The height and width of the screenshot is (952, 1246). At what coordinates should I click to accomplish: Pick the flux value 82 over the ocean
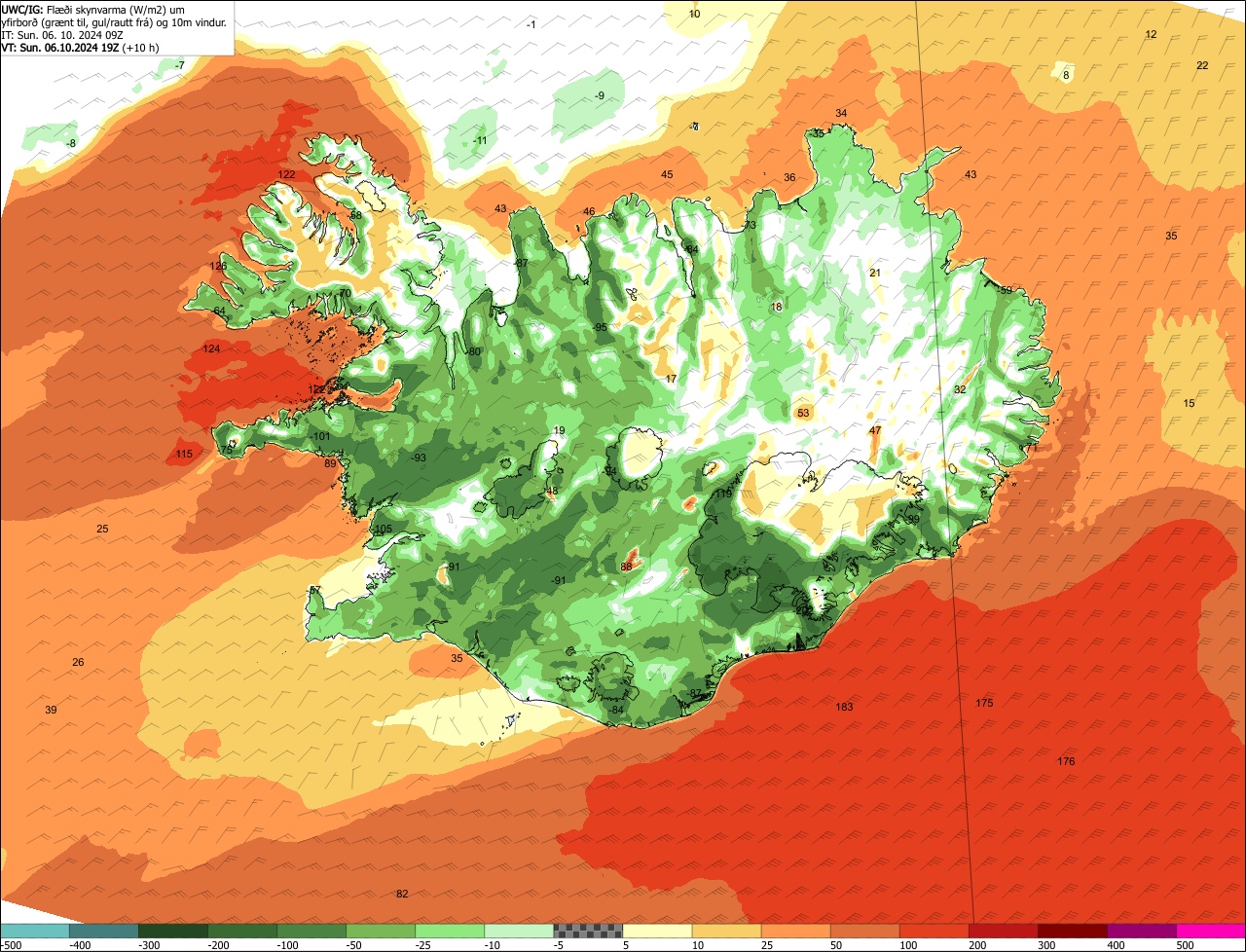coord(402,894)
